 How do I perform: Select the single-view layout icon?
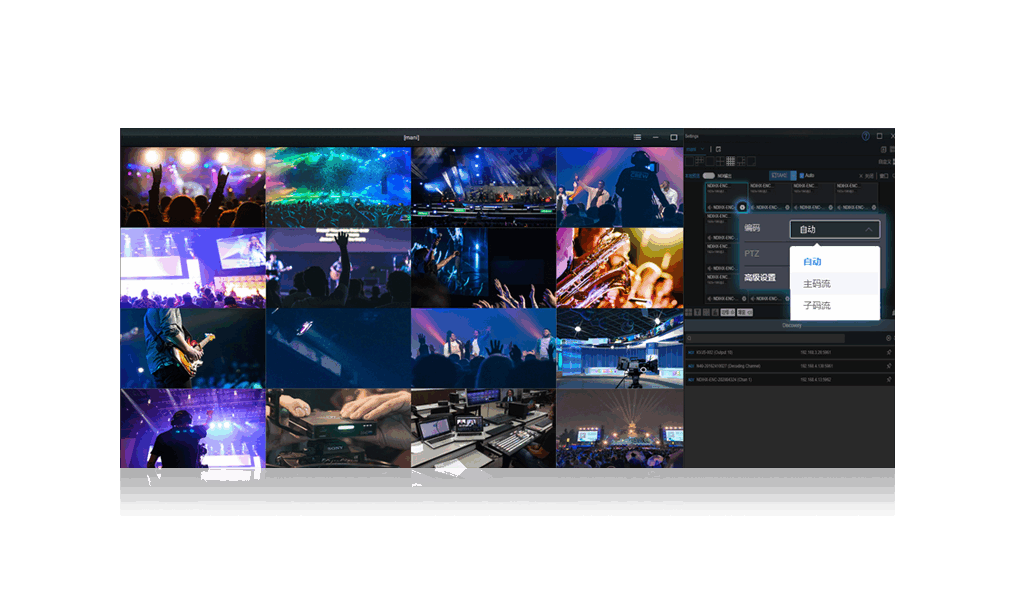point(691,161)
